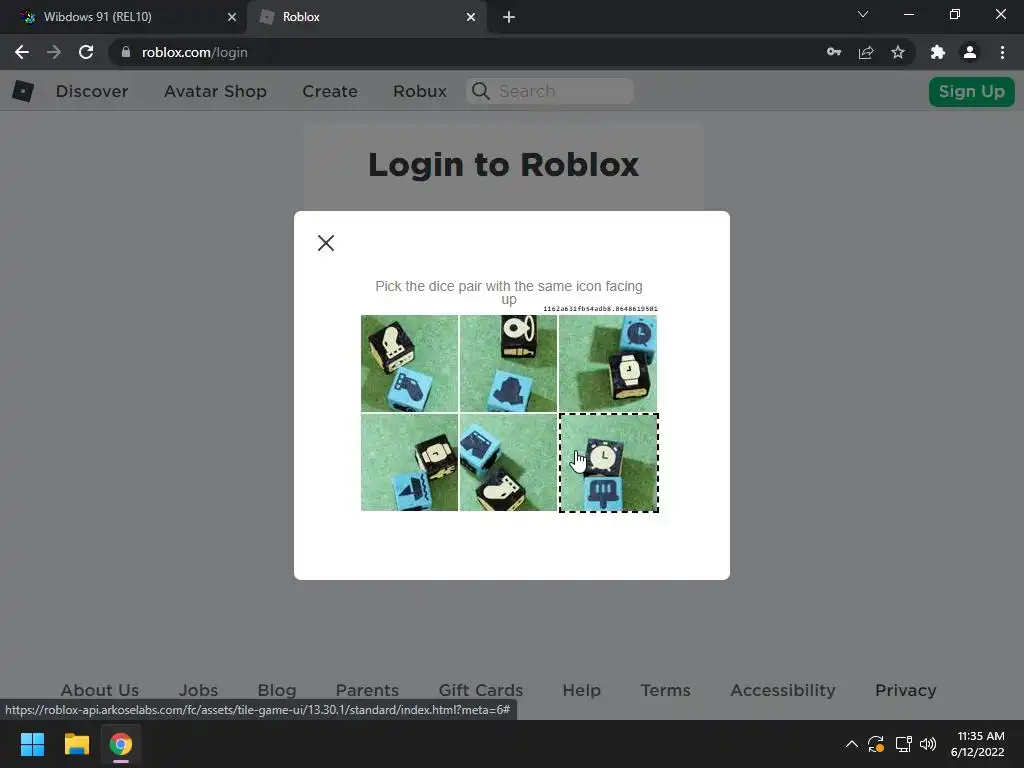
Task: Open site info padlock icon
Action: pos(126,52)
